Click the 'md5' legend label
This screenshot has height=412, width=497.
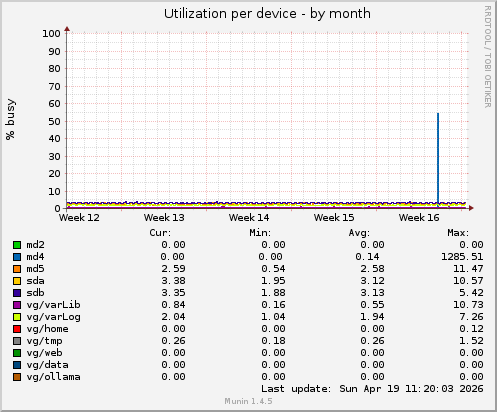tap(35, 269)
